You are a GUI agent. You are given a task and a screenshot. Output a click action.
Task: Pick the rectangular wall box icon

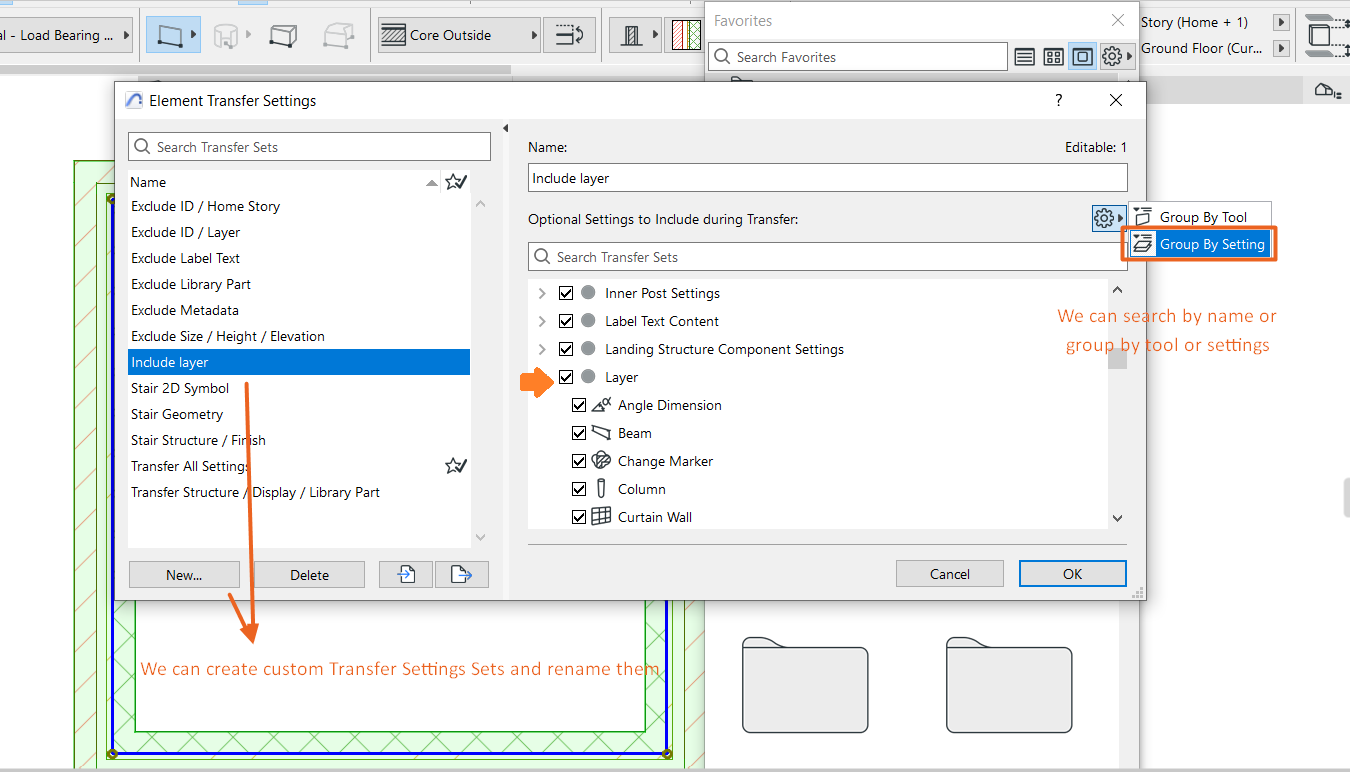tap(283, 36)
